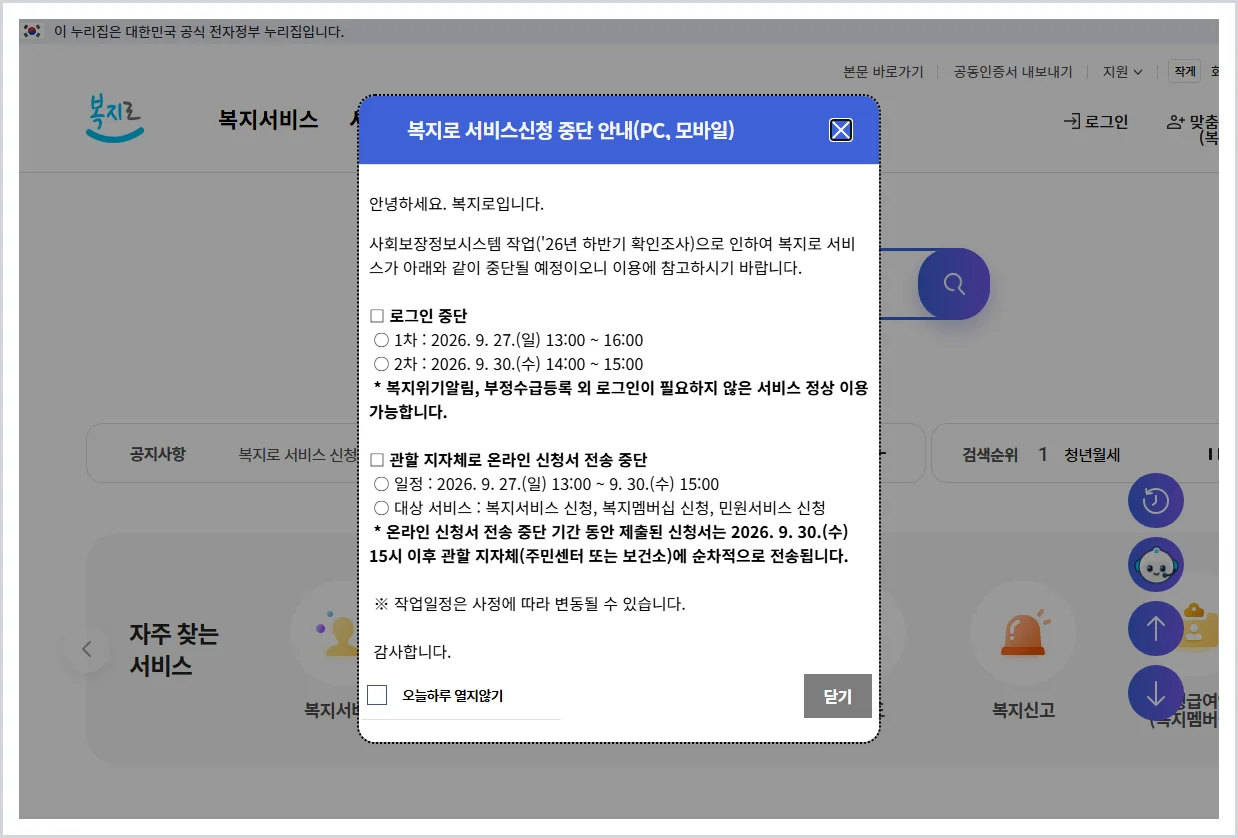Click the 안녕하세요. 복지로입니다. greeting line
Viewport: 1238px width, 838px height.
tap(456, 204)
